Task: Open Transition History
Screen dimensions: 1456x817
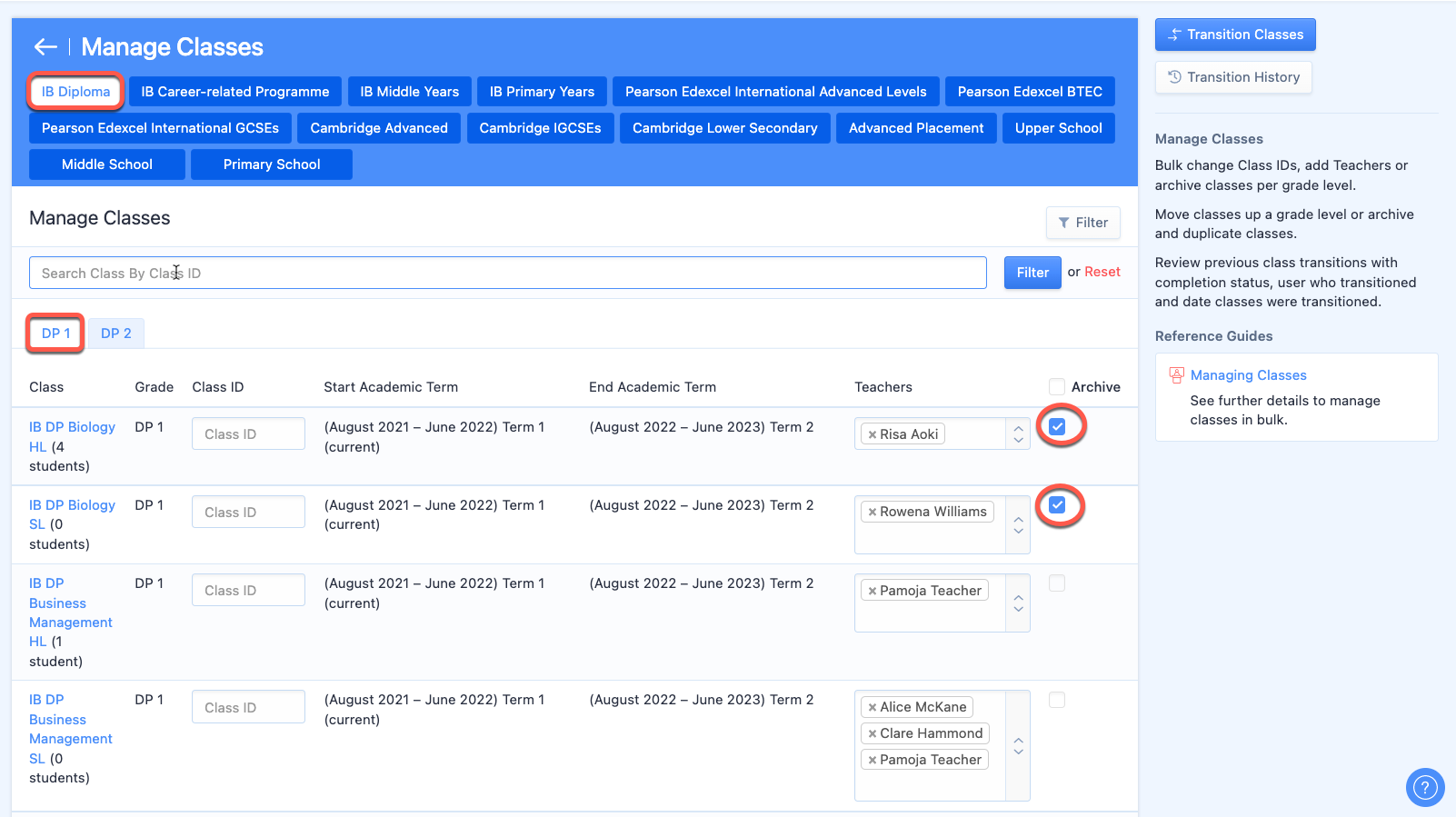Action: coord(1233,77)
